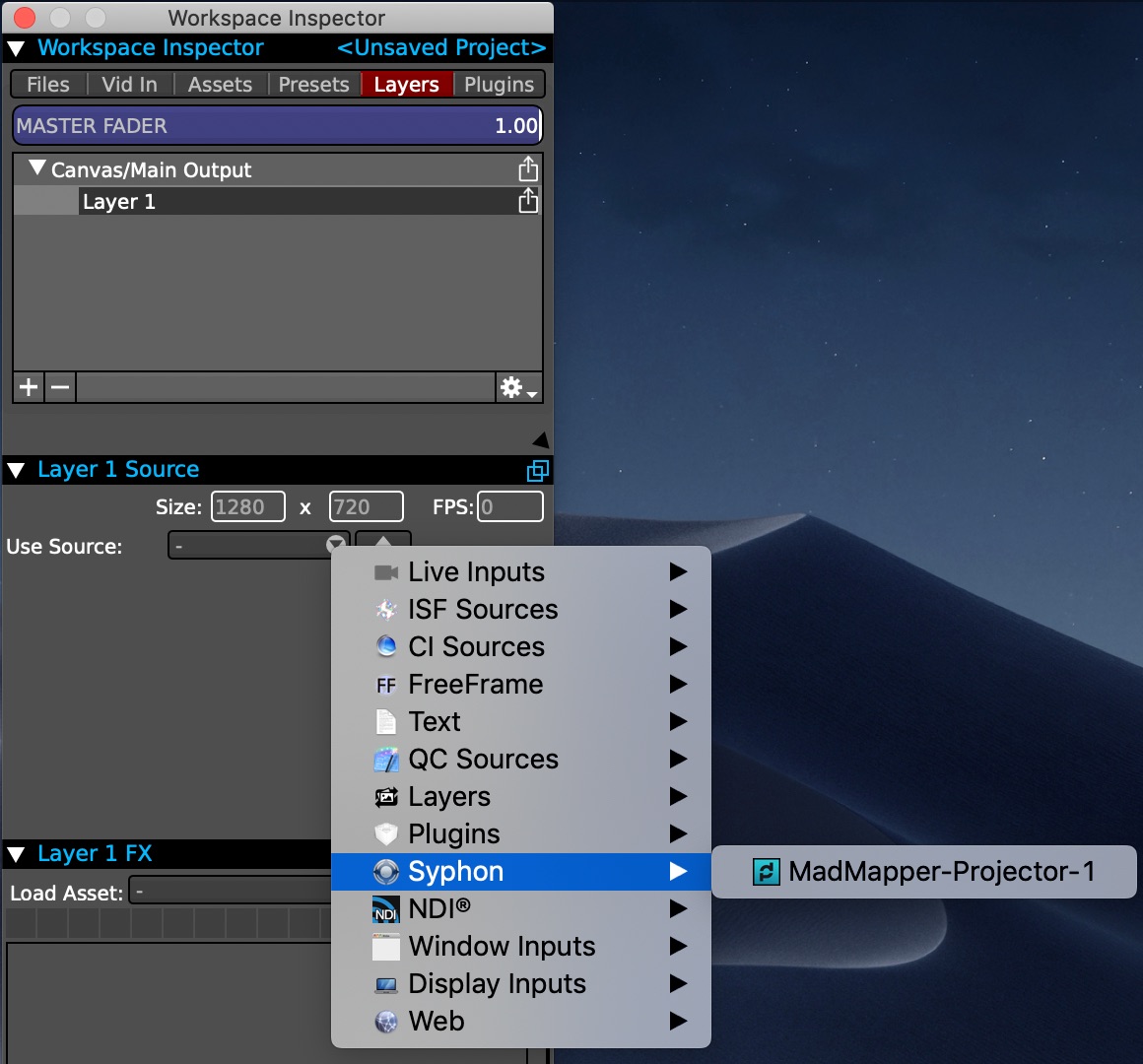Screen dimensions: 1143x1064
Task: Add a new layer with plus button
Action: pyautogui.click(x=29, y=387)
